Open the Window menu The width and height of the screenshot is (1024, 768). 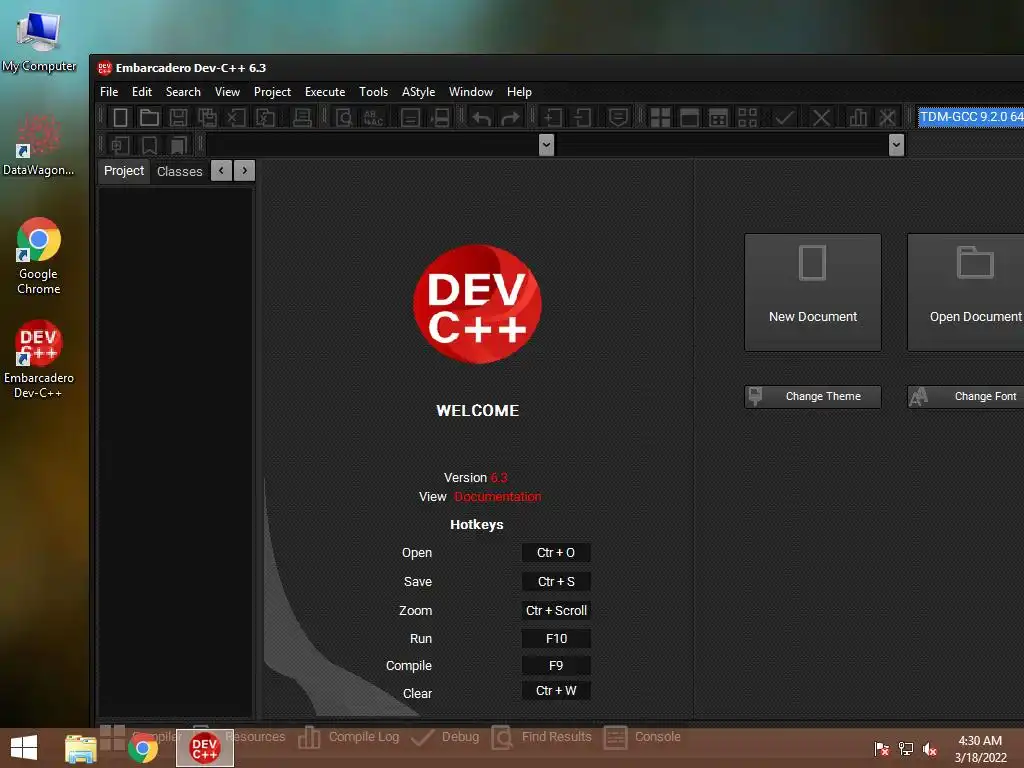click(x=470, y=92)
